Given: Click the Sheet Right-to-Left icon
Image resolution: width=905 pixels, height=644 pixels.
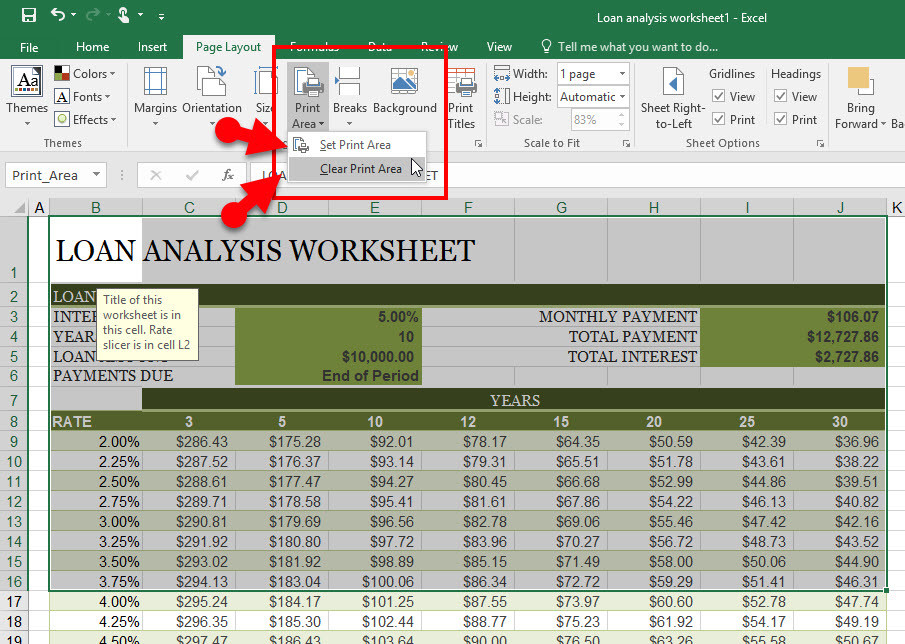Looking at the screenshot, I should [673, 81].
